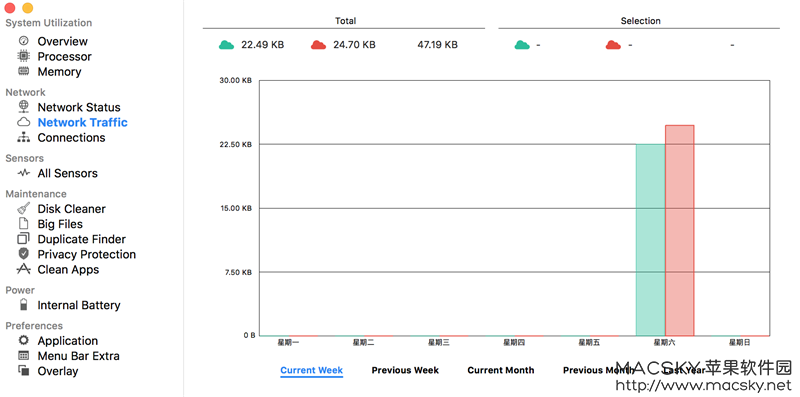Open the Memory module icon
Viewport: 800px width, 397px height.
pyautogui.click(x=23, y=71)
